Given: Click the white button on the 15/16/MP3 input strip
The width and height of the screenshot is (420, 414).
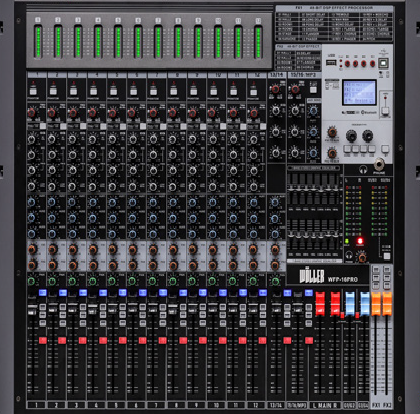Looking at the screenshot, I should pyautogui.click(x=313, y=90).
